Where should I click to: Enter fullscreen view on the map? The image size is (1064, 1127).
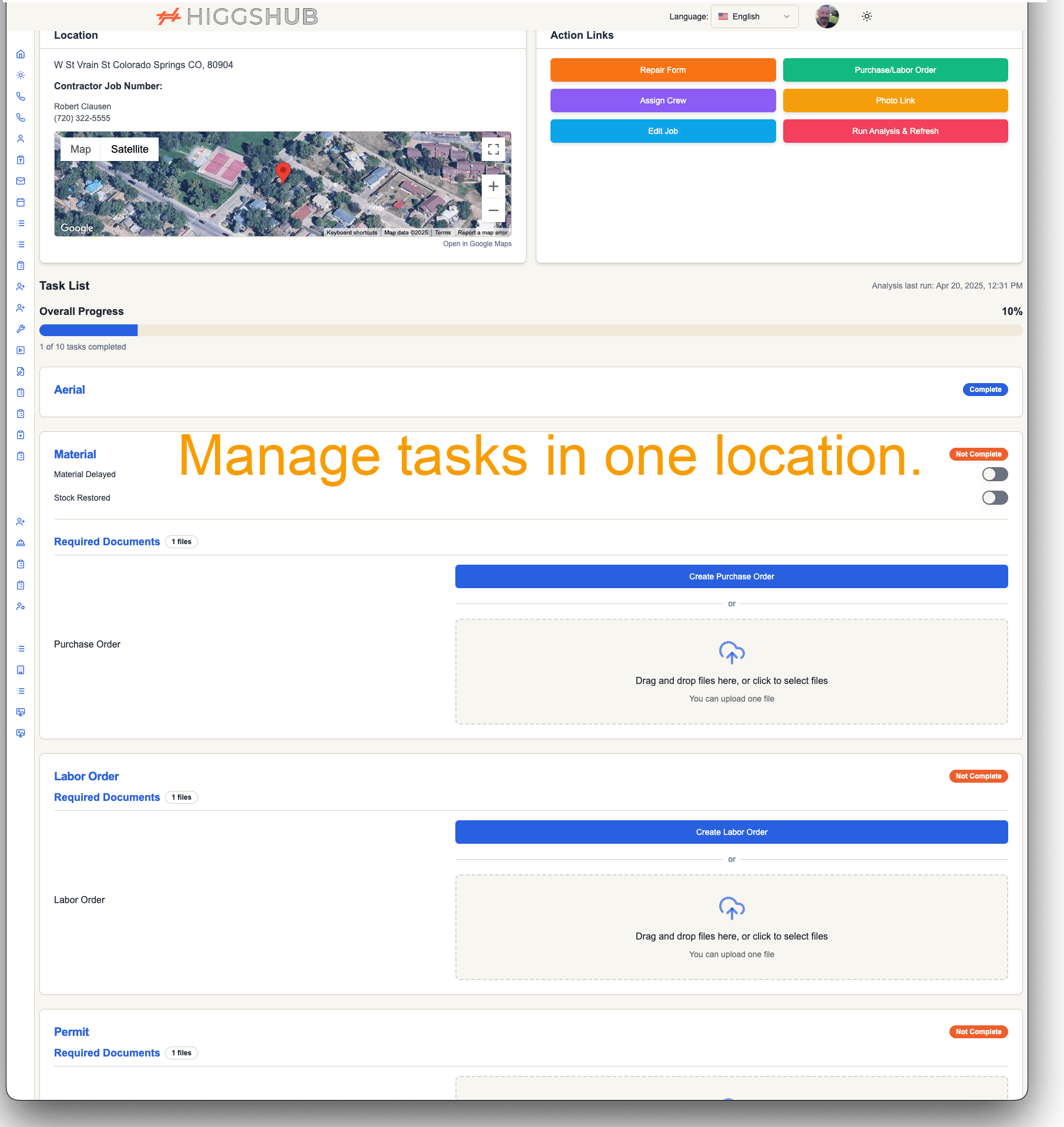(x=493, y=149)
